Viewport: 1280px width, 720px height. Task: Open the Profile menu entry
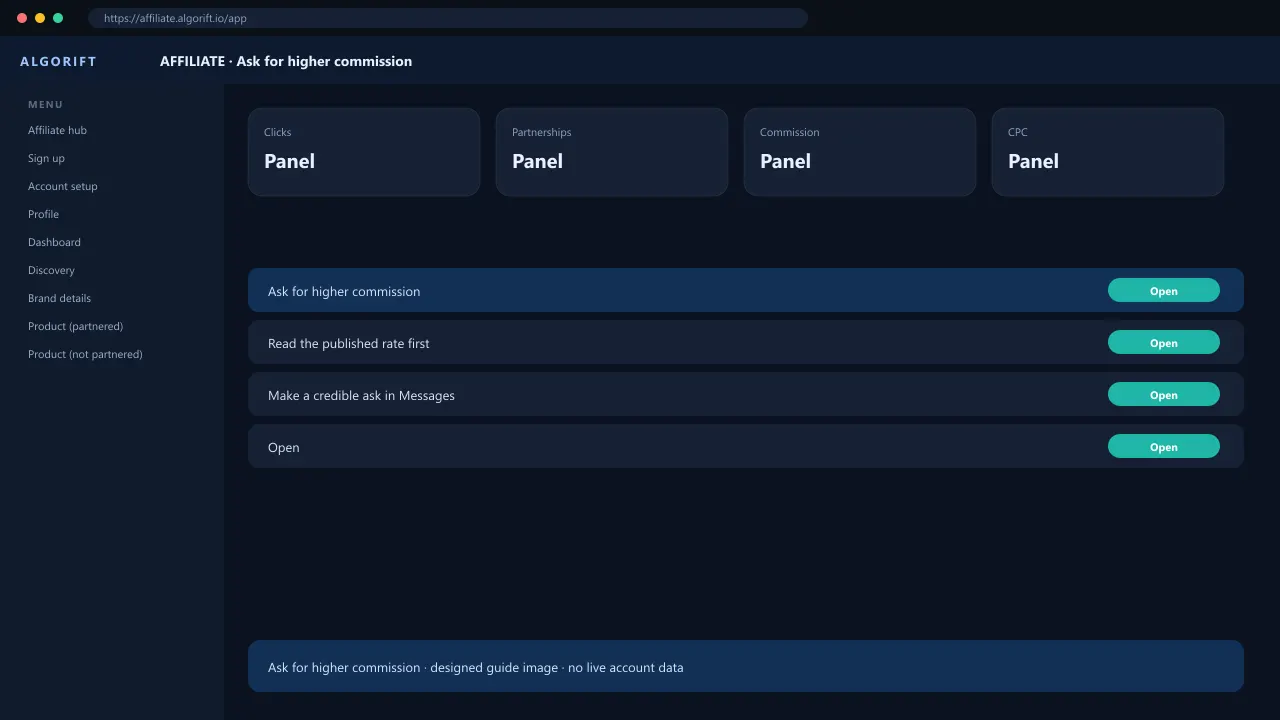(43, 214)
